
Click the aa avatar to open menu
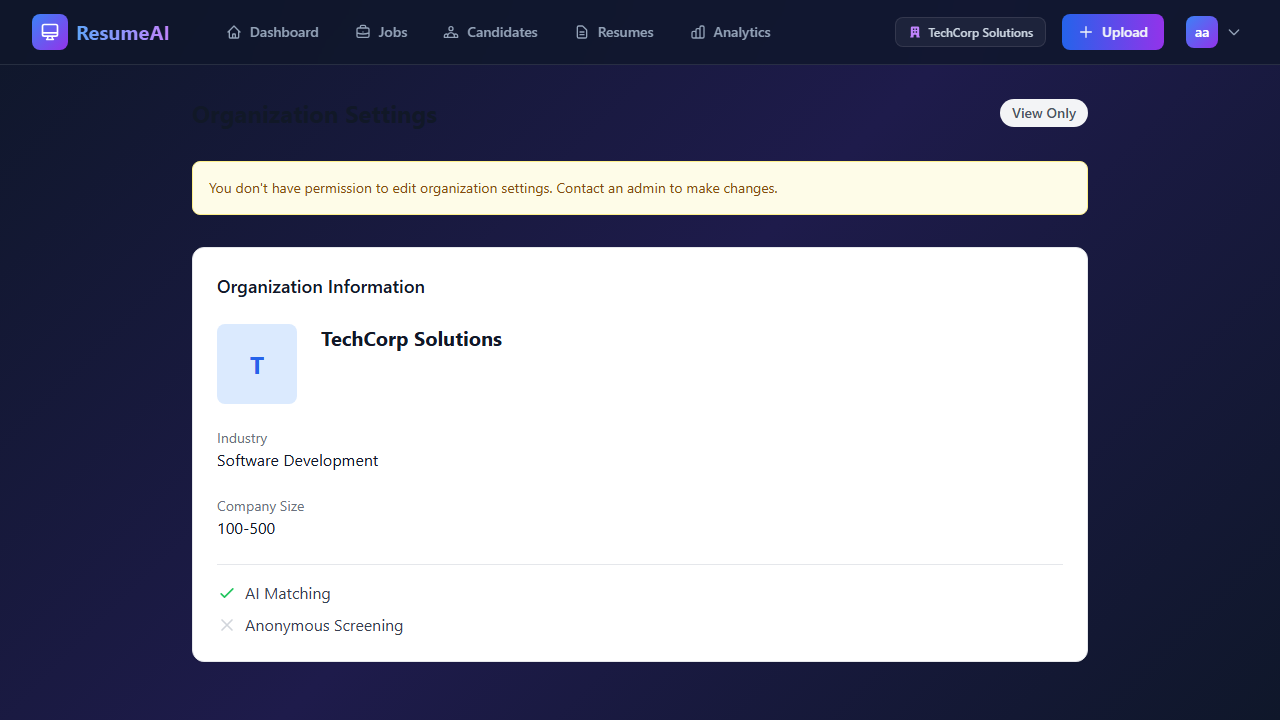[1202, 31]
